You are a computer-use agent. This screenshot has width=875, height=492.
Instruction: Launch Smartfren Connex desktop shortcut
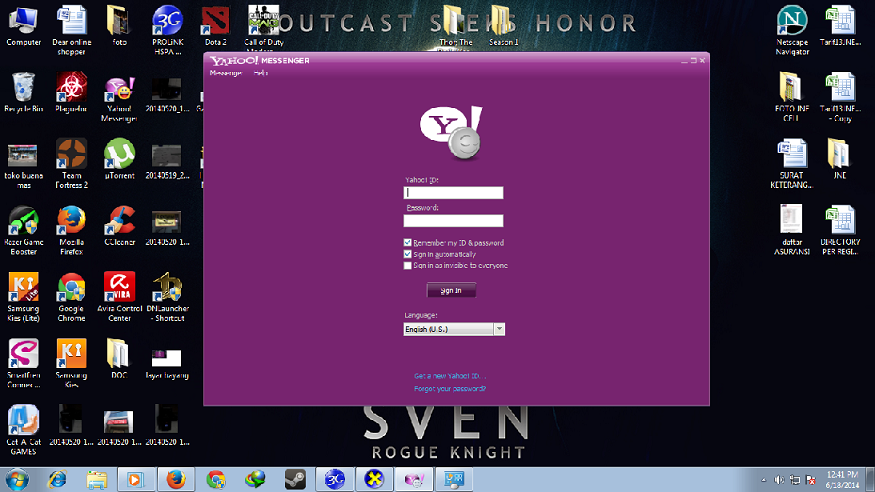coord(23,363)
